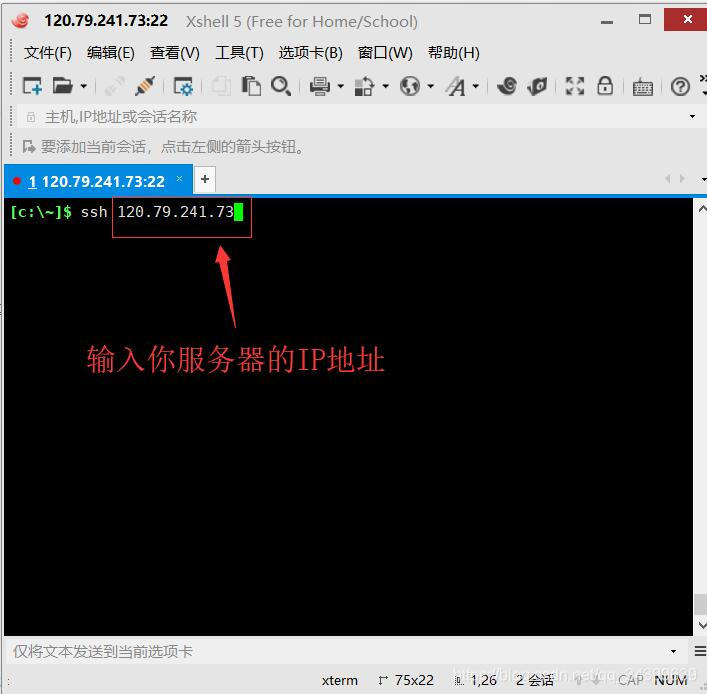
Task: Click the grayed Reconnect link icon
Action: 115,86
